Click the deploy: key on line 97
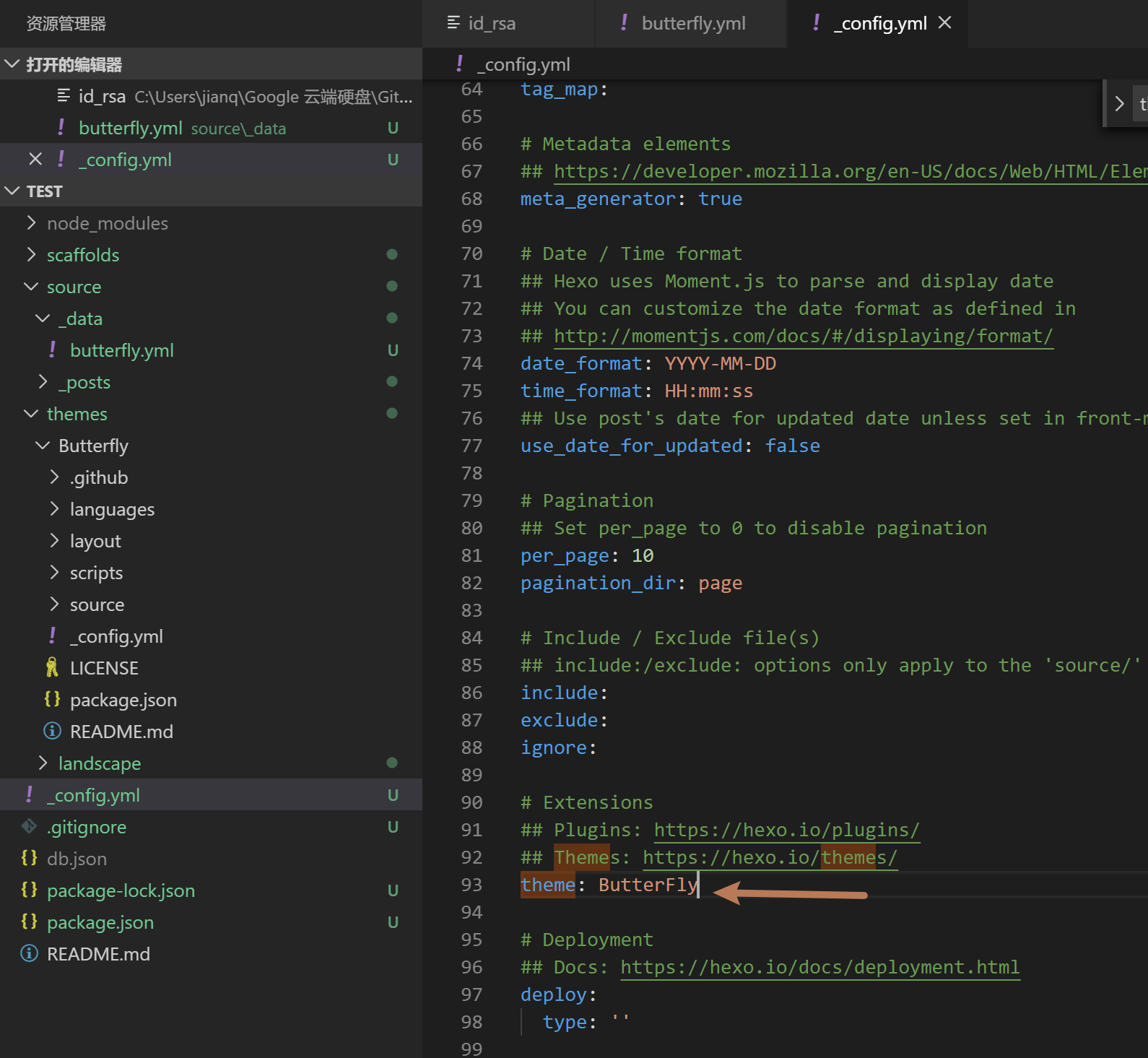1148x1058 pixels. (558, 994)
